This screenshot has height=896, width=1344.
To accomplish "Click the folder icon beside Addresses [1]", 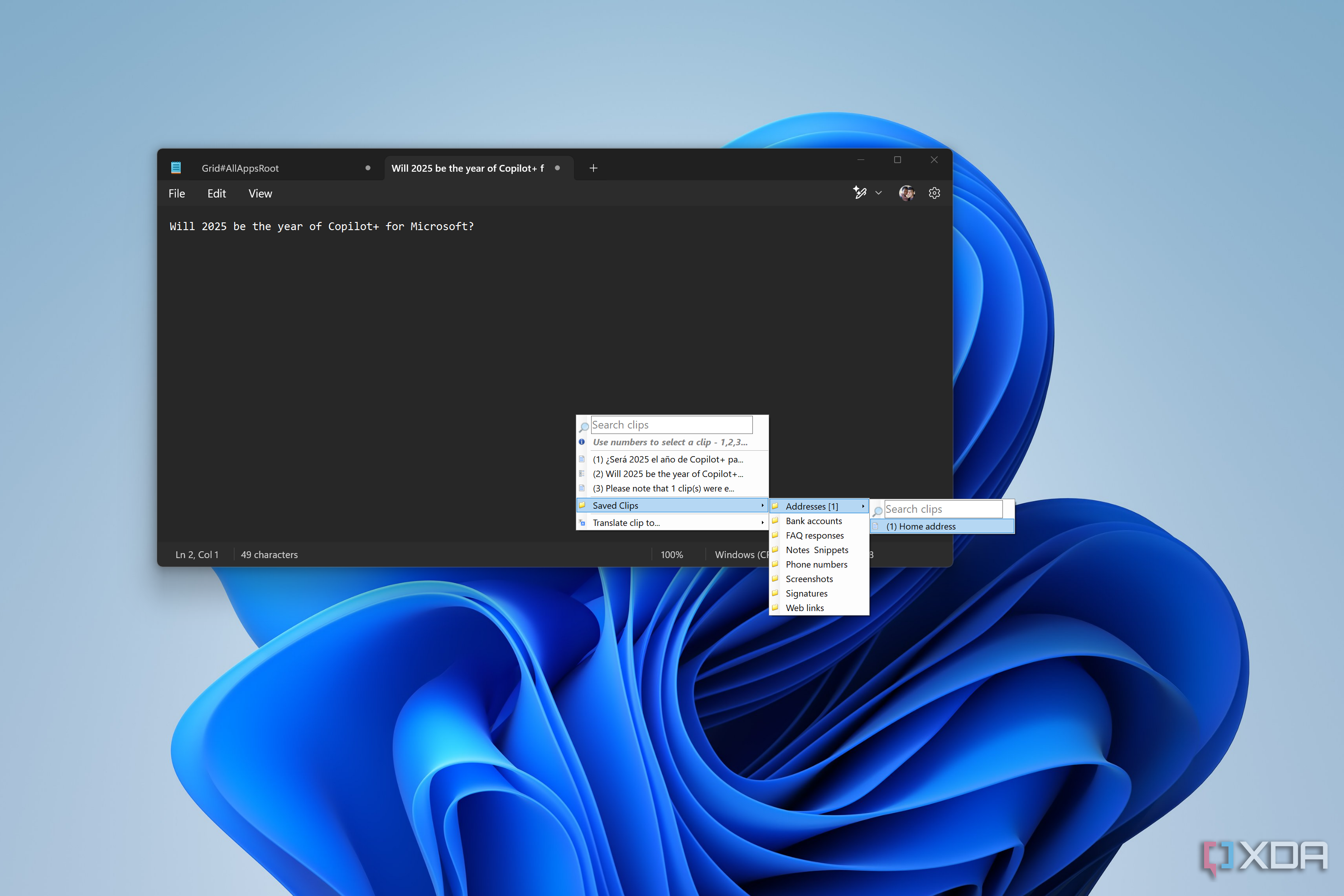I will click(x=776, y=506).
